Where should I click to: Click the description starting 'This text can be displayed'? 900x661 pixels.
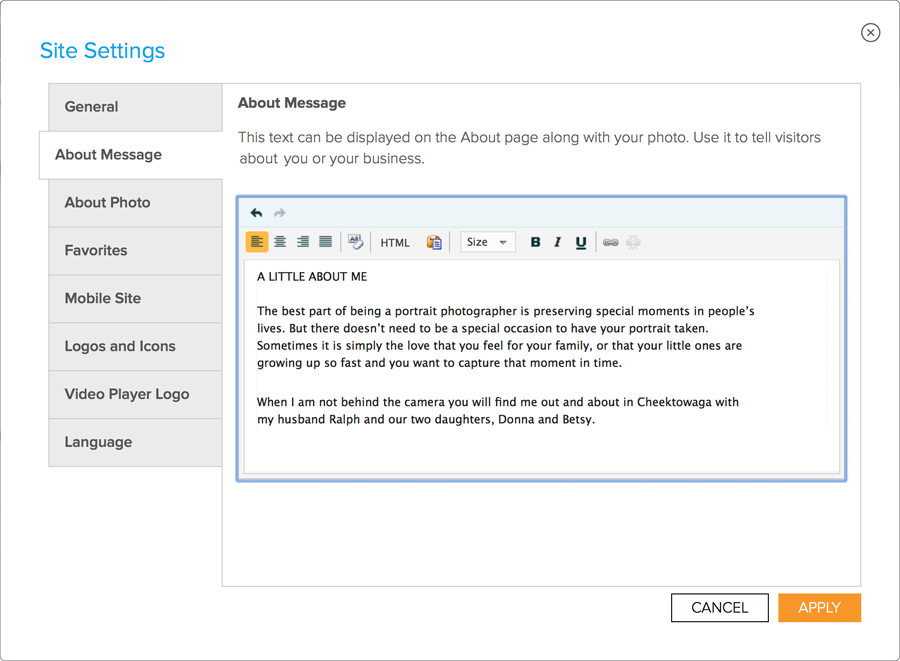pyautogui.click(x=530, y=148)
